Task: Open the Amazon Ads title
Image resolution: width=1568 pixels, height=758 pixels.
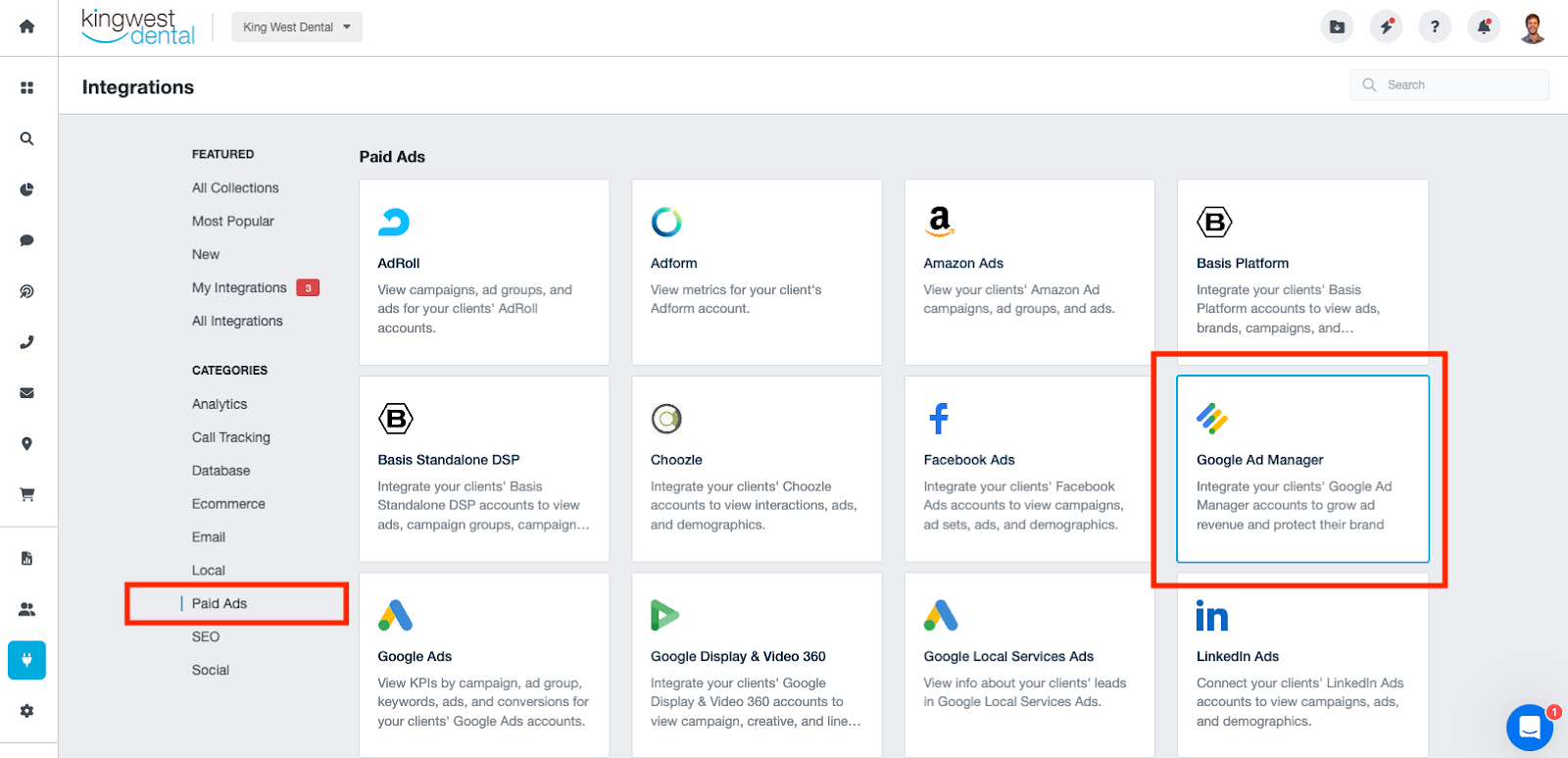Action: (x=963, y=264)
